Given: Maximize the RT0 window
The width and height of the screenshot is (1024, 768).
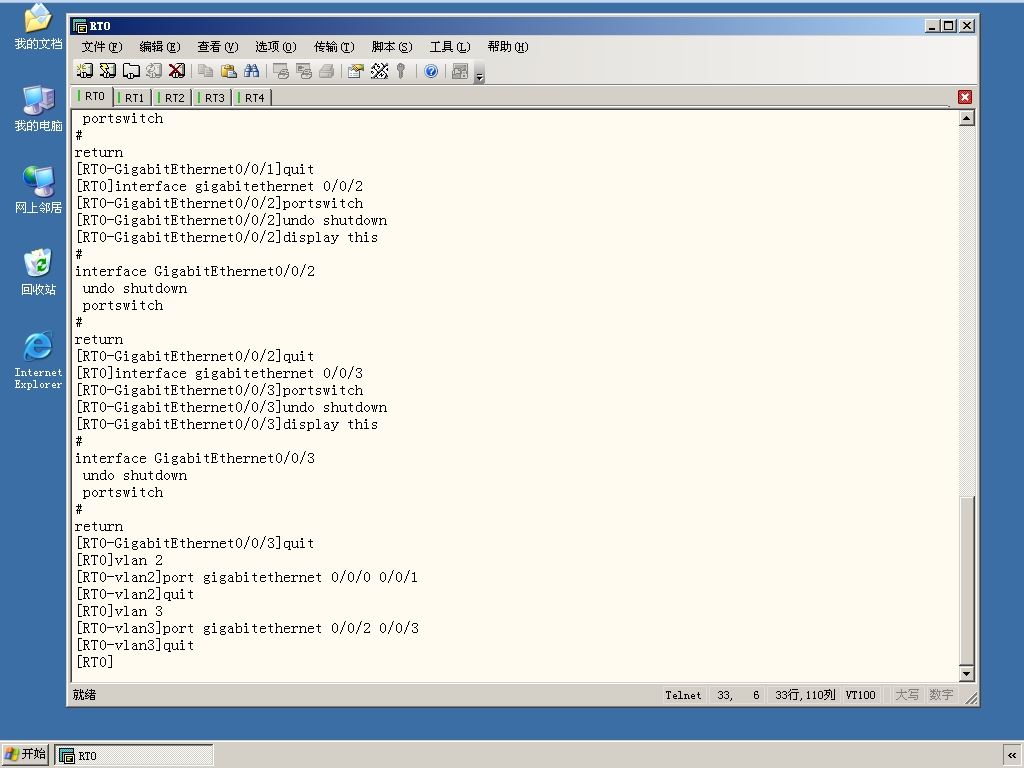Looking at the screenshot, I should 948,26.
